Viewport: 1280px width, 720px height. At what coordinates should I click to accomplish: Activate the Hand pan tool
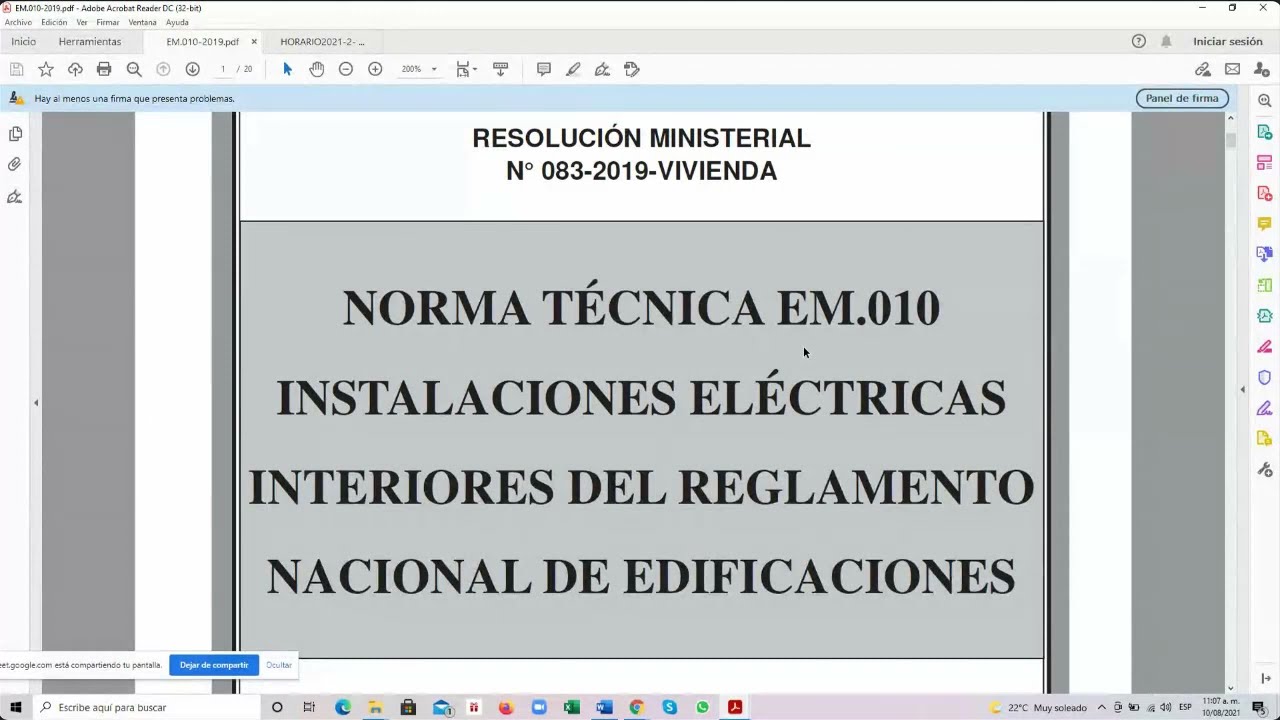[316, 69]
